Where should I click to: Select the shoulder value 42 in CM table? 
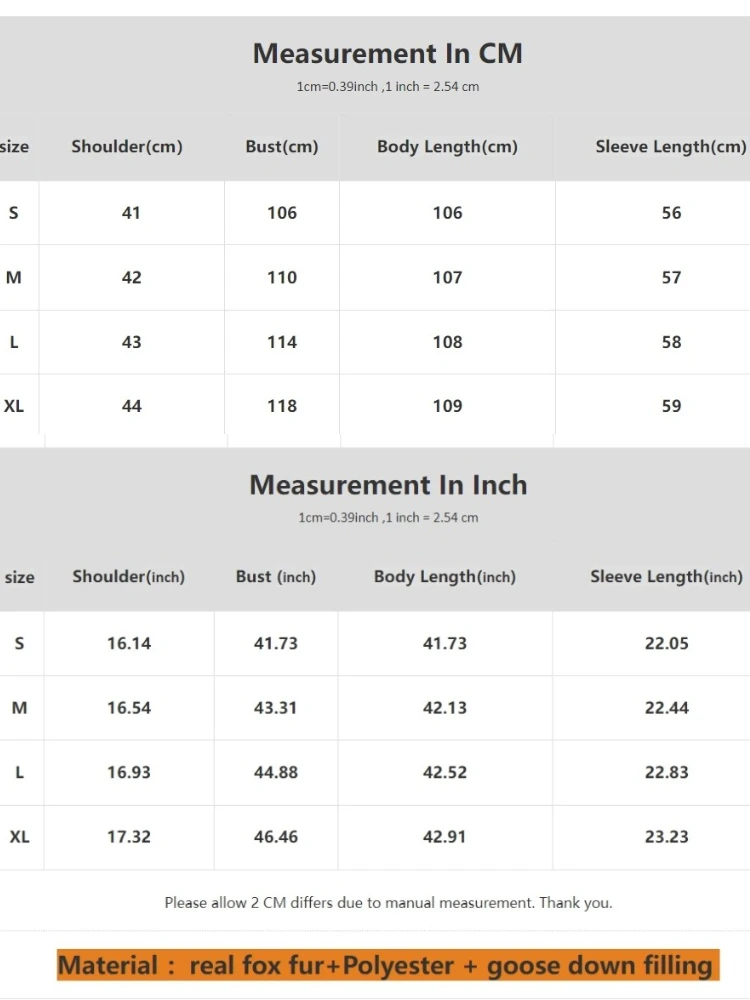pos(131,277)
